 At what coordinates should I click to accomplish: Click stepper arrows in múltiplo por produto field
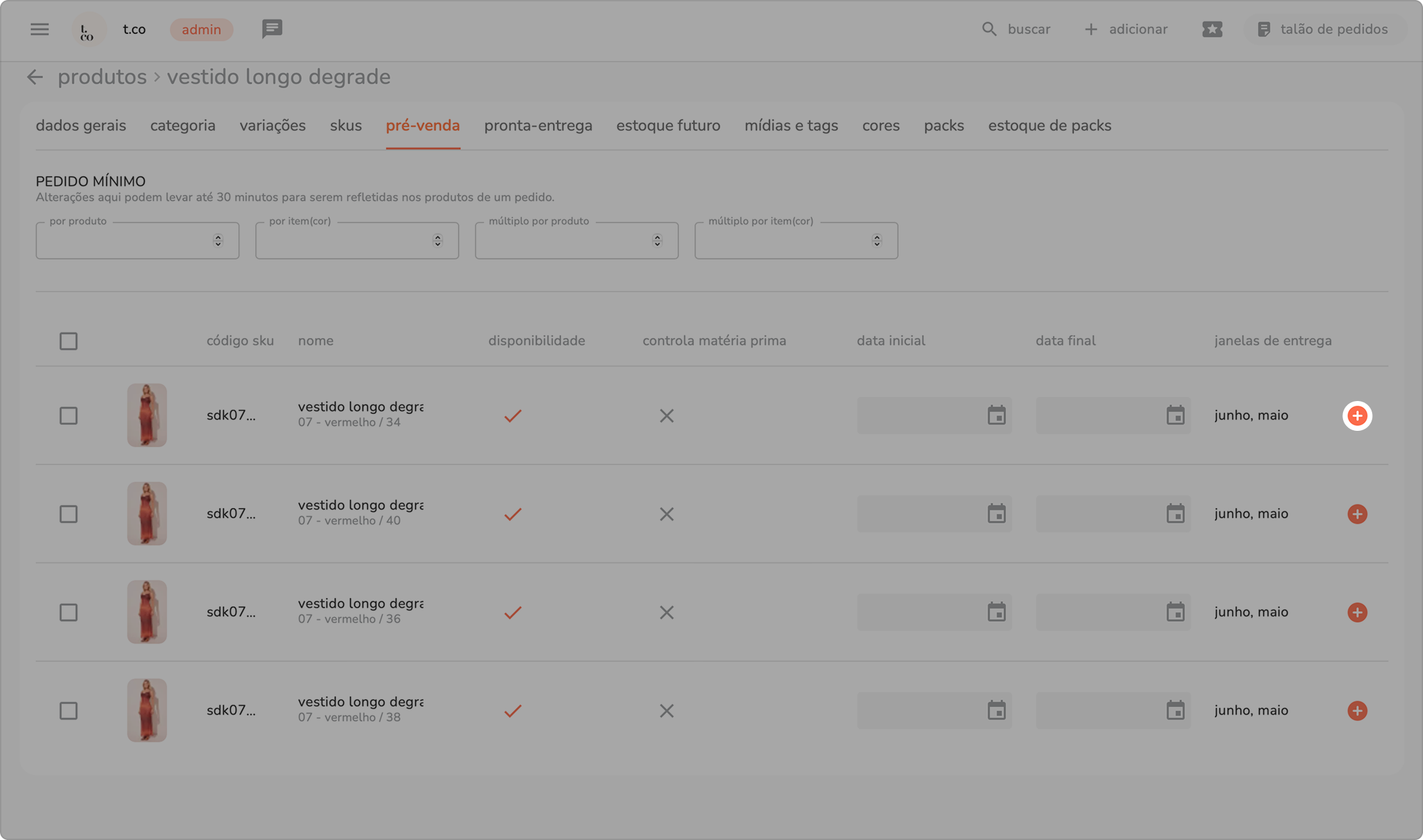click(x=657, y=240)
